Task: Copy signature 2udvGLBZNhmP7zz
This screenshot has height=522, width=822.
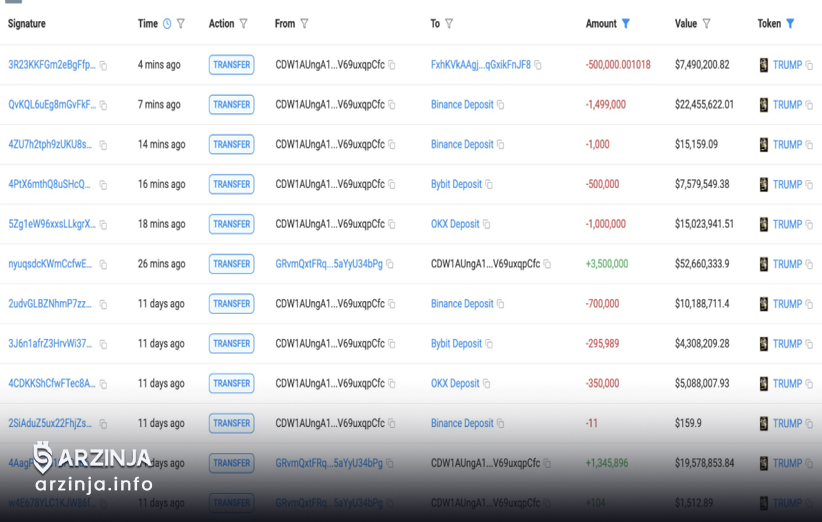Action: pos(103,304)
